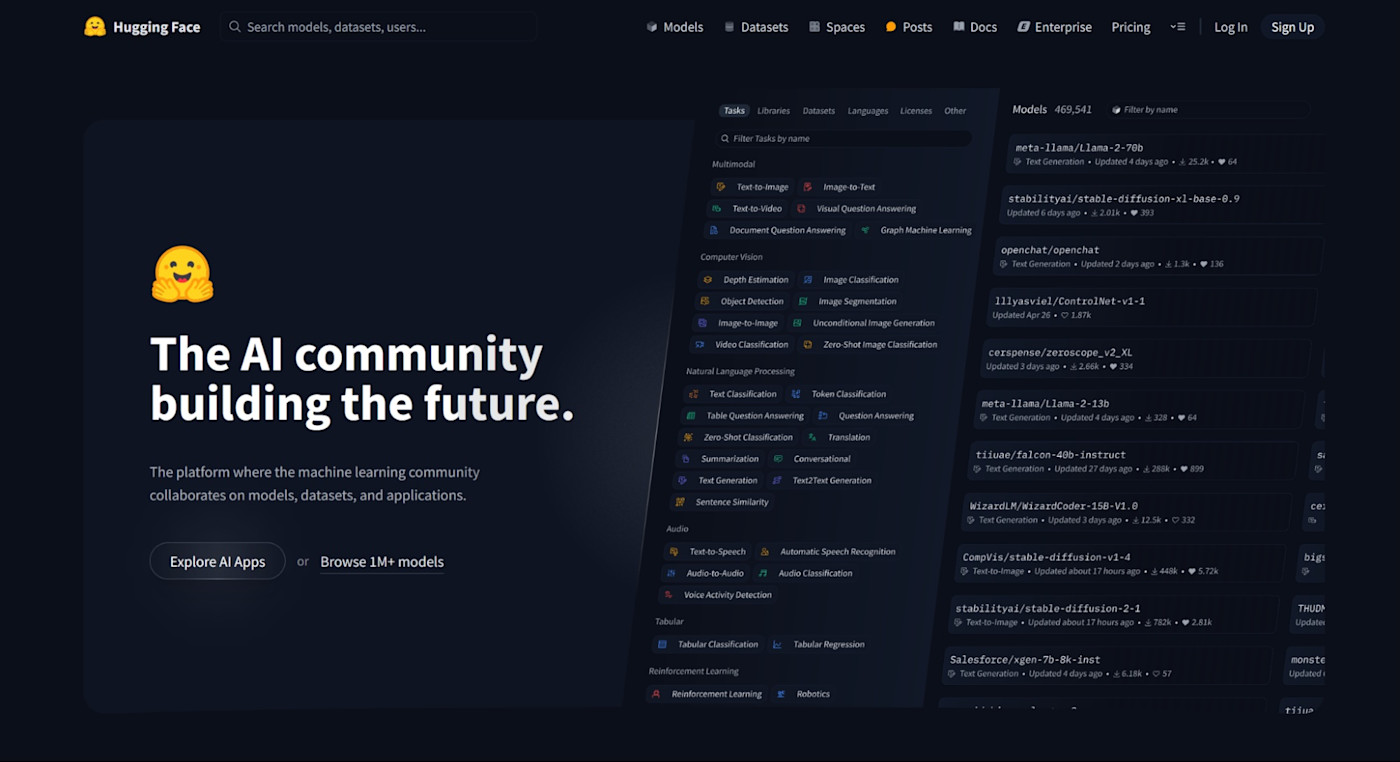Open Spaces via its grid icon
Screen dimensions: 1400x762
[x=815, y=27]
